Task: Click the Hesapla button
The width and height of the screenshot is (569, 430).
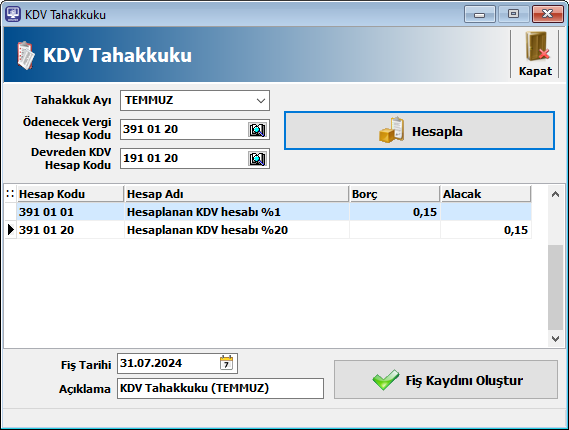Action: point(419,131)
